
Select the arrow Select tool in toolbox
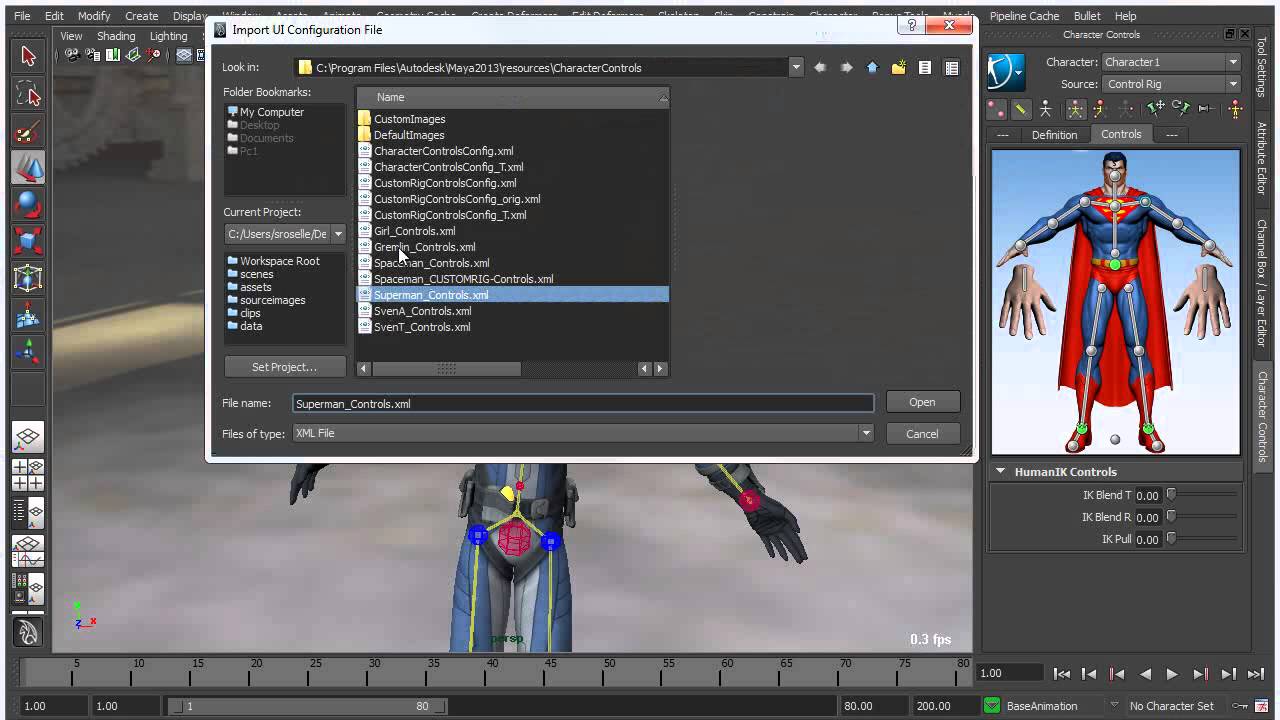point(28,57)
